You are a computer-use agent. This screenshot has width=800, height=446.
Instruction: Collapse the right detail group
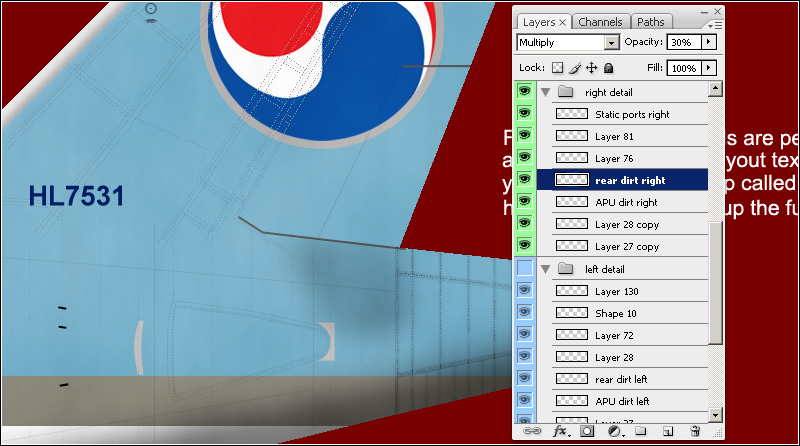[x=546, y=91]
